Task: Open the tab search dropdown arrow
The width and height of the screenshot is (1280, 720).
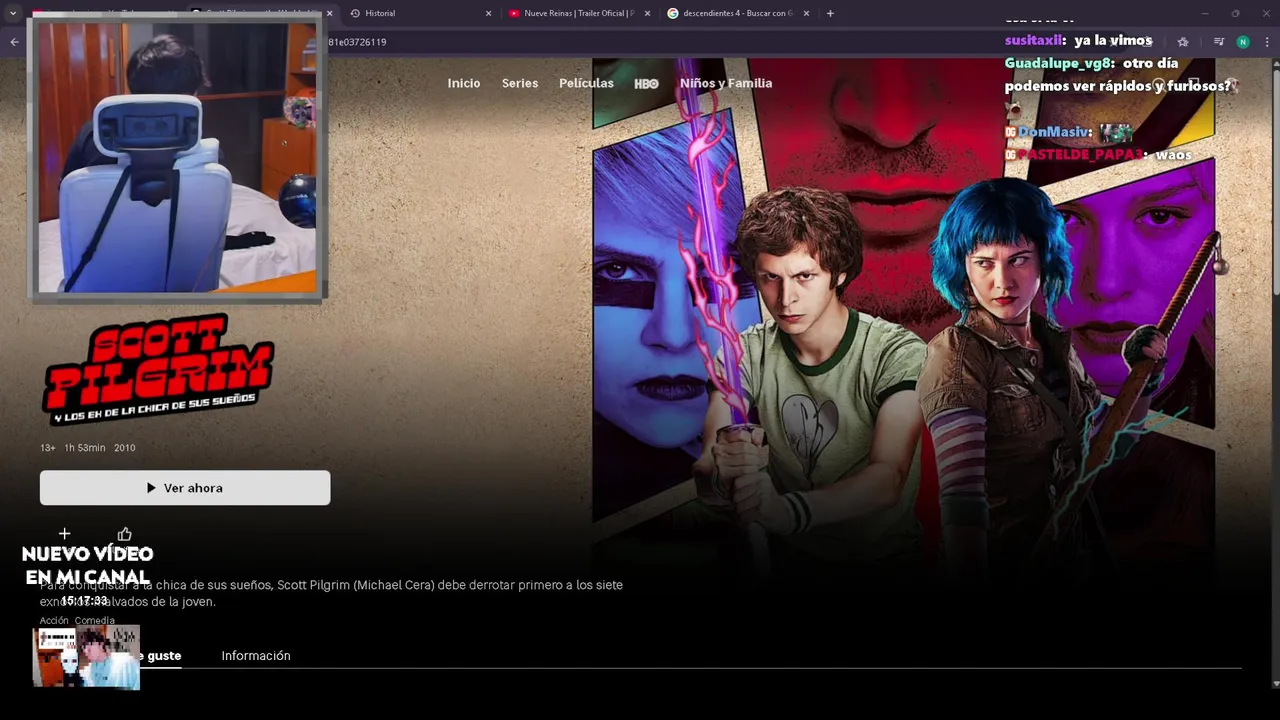Action: pos(12,13)
